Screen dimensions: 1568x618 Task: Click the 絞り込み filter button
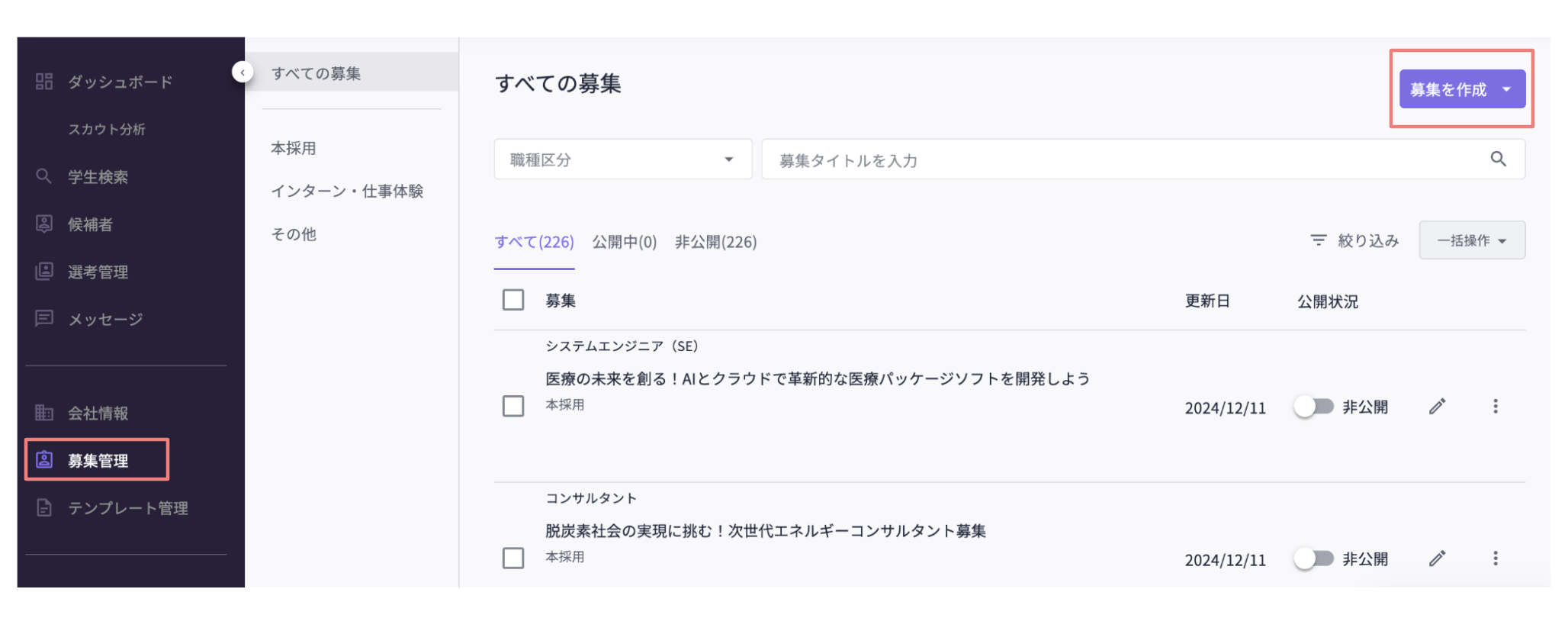coord(1354,240)
